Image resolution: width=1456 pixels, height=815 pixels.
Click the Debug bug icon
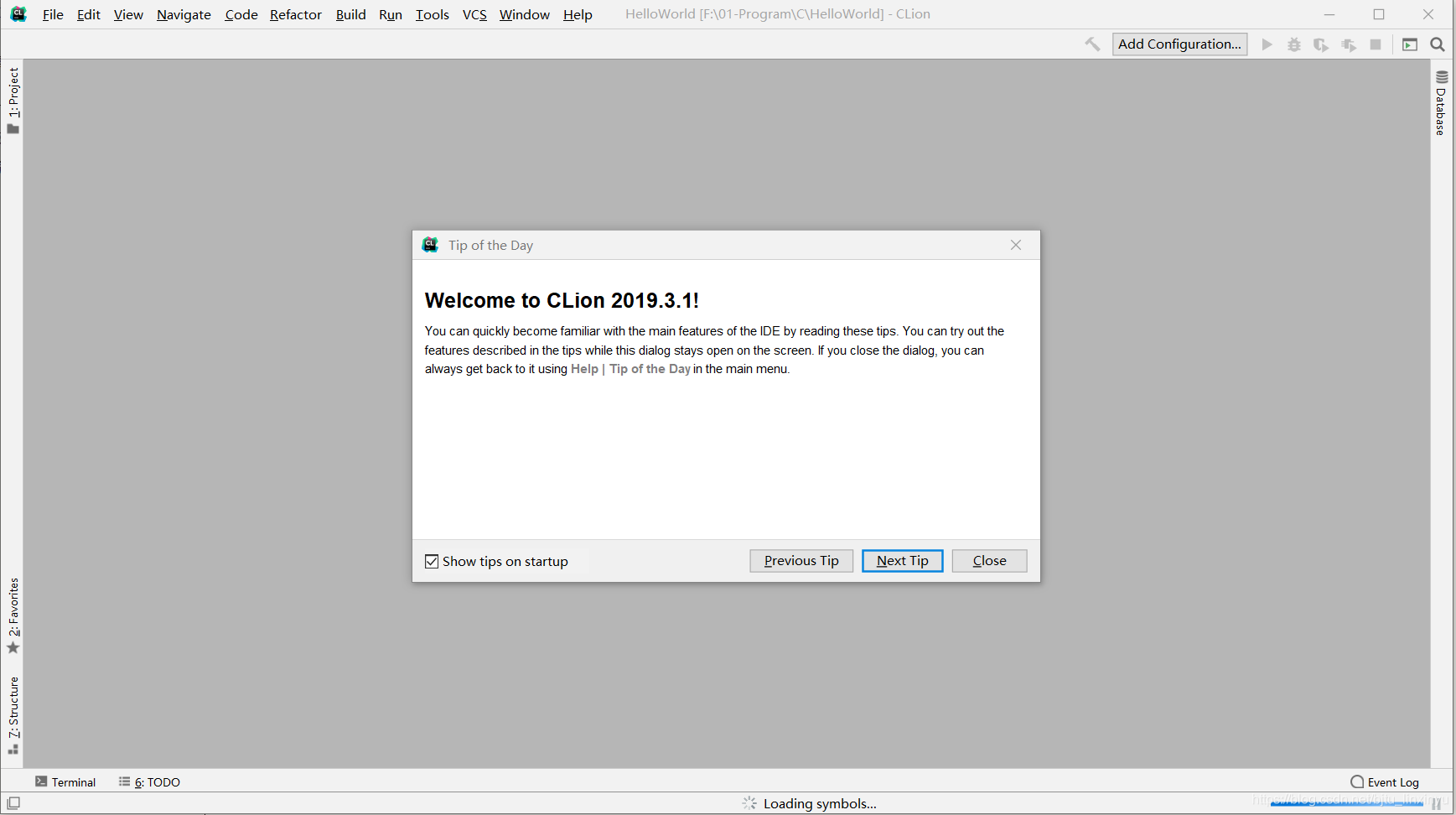(x=1294, y=44)
